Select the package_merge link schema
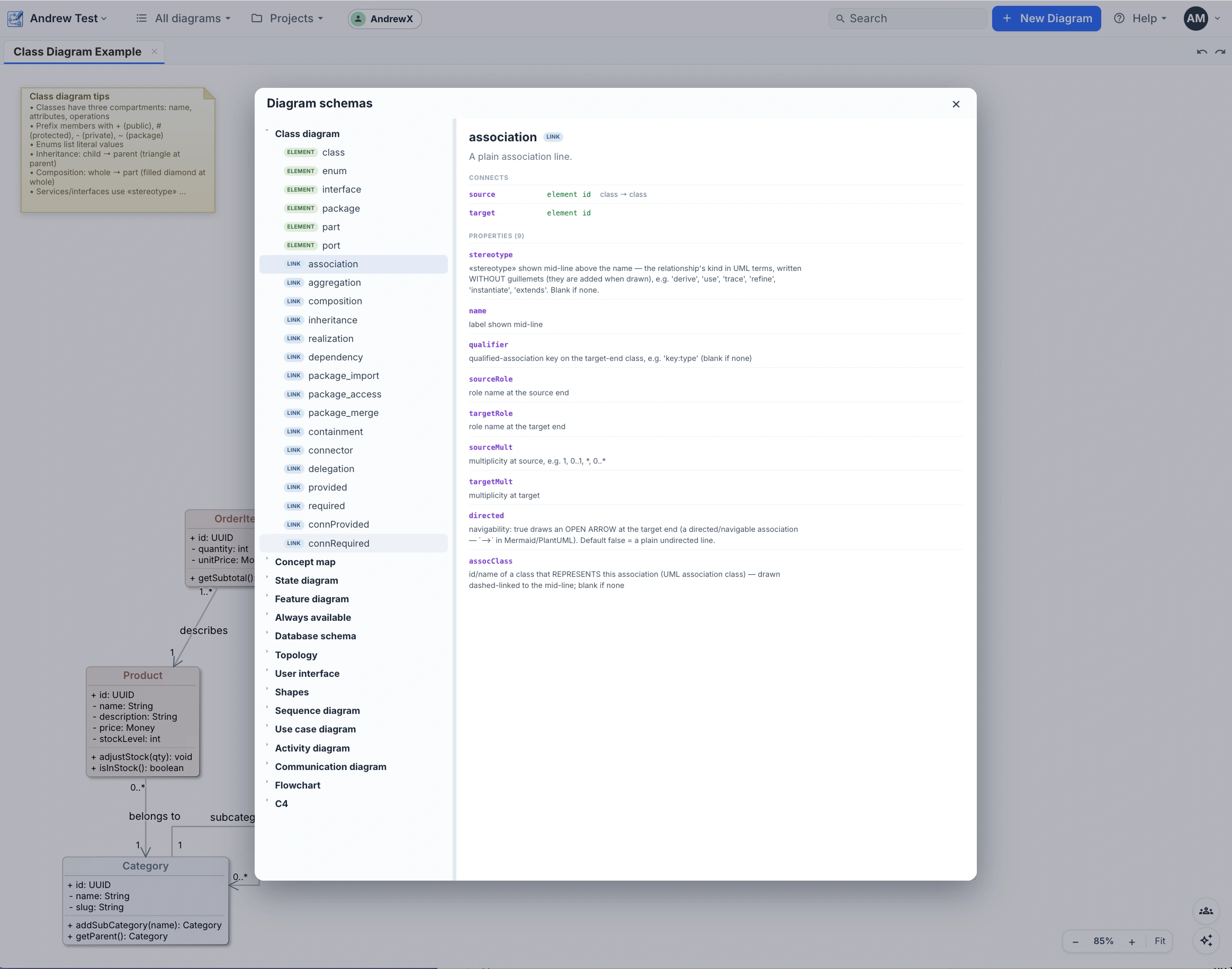Screen dimensions: 1232x969 [x=354, y=413]
